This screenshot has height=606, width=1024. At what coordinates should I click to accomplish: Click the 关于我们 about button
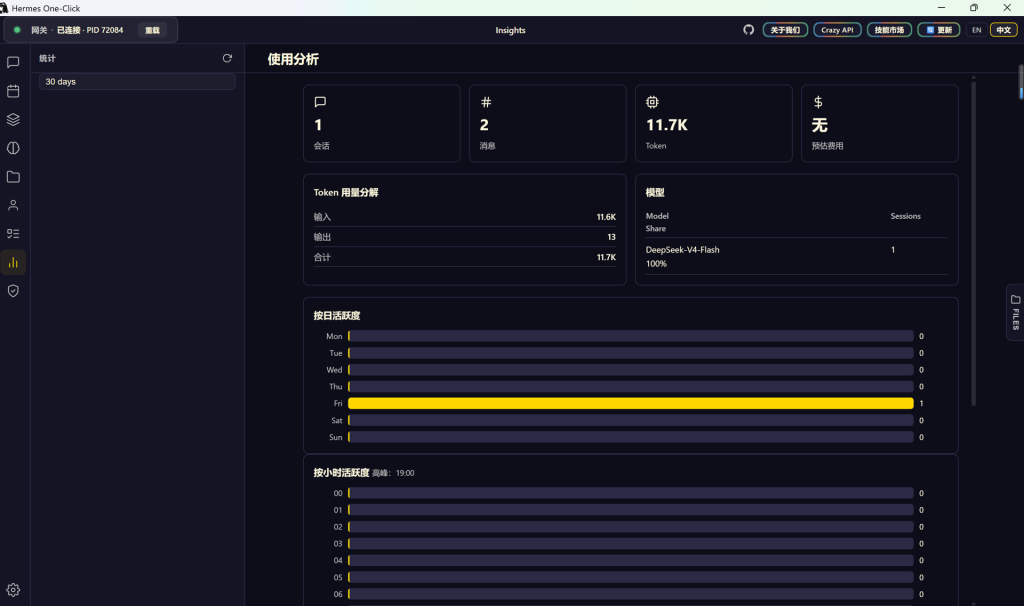point(785,30)
